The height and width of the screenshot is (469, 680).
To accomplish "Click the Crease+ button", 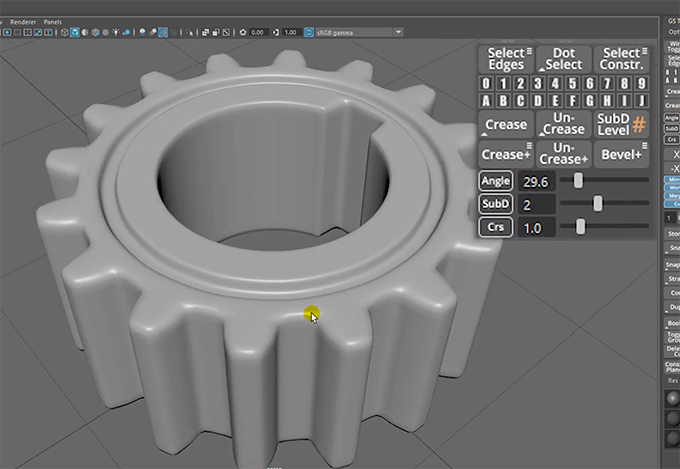I will click(x=506, y=154).
